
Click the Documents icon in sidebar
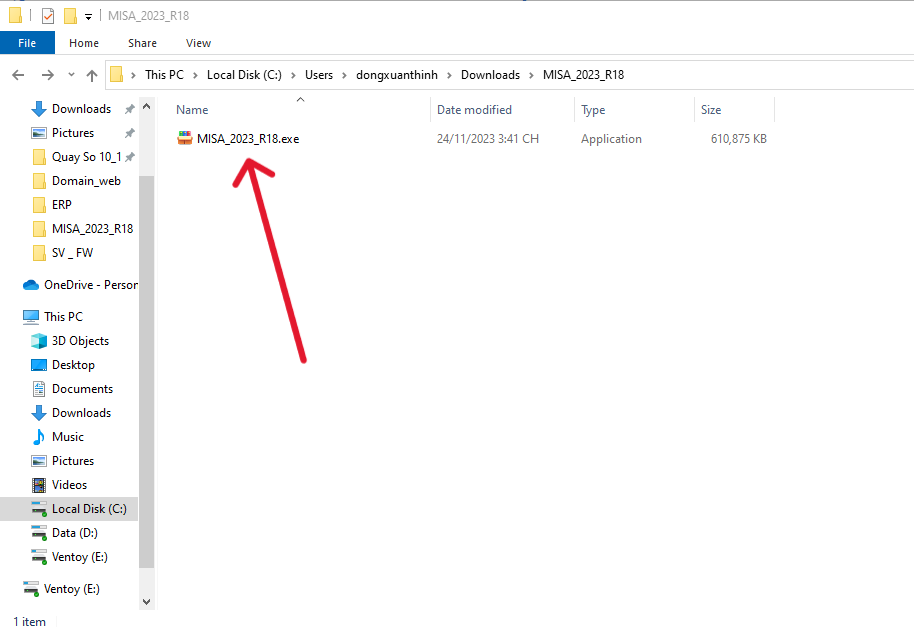[38, 389]
